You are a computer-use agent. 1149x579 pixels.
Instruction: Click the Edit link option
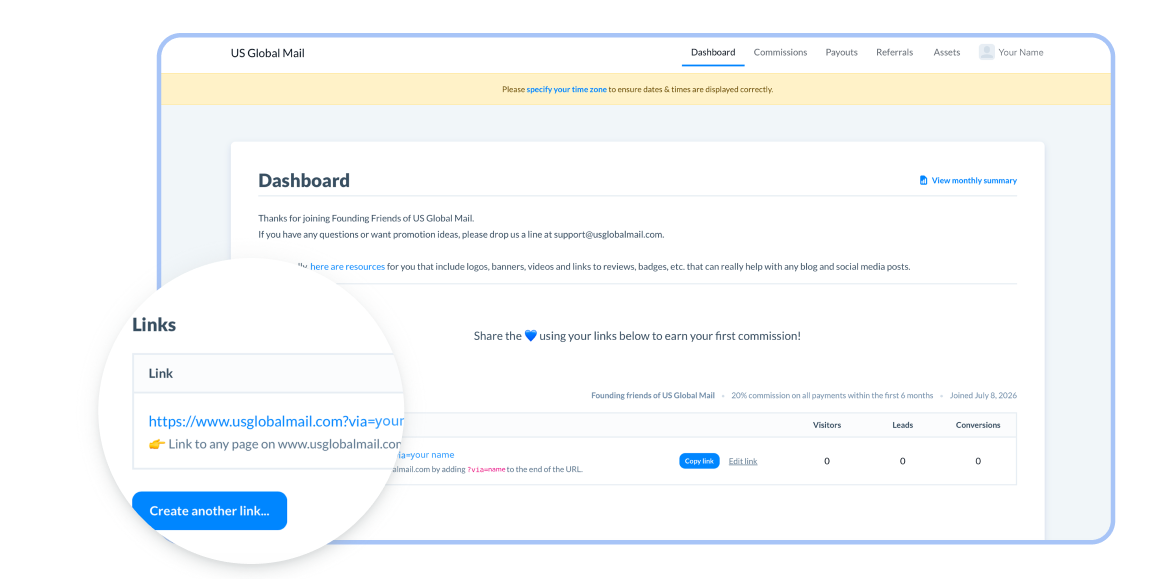click(x=742, y=461)
